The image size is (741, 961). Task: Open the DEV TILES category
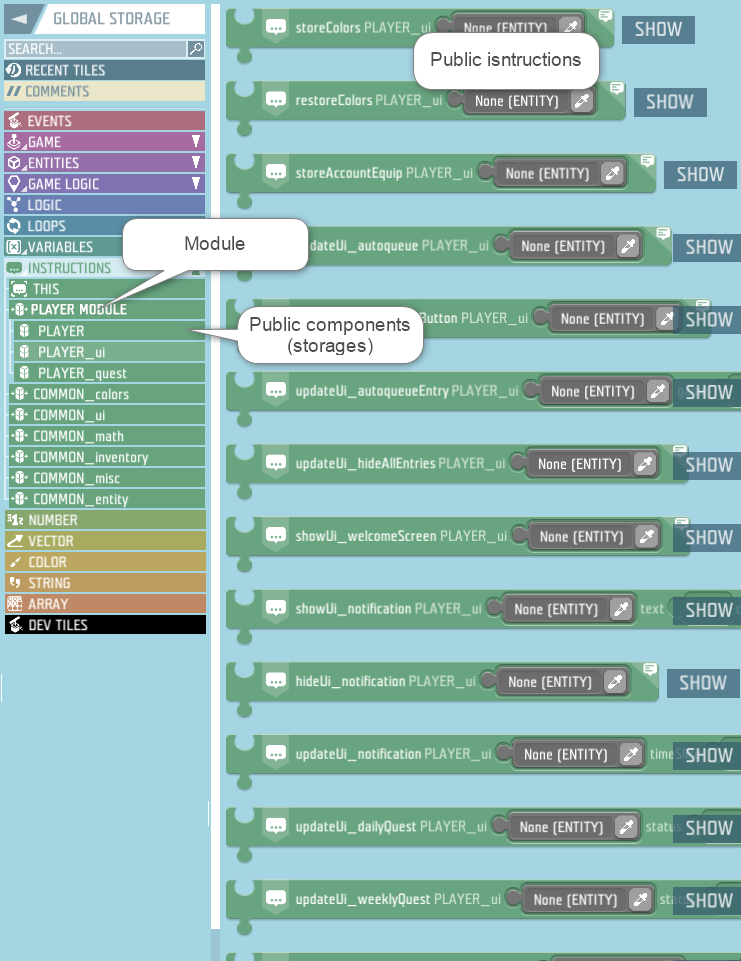click(105, 625)
